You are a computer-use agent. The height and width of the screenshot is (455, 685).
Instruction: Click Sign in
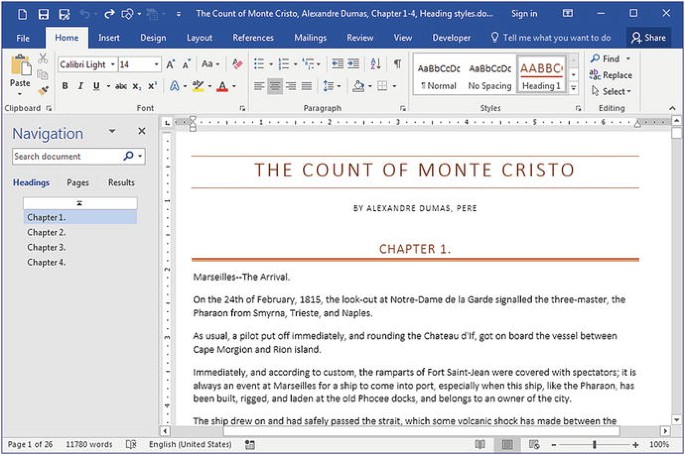tap(524, 14)
